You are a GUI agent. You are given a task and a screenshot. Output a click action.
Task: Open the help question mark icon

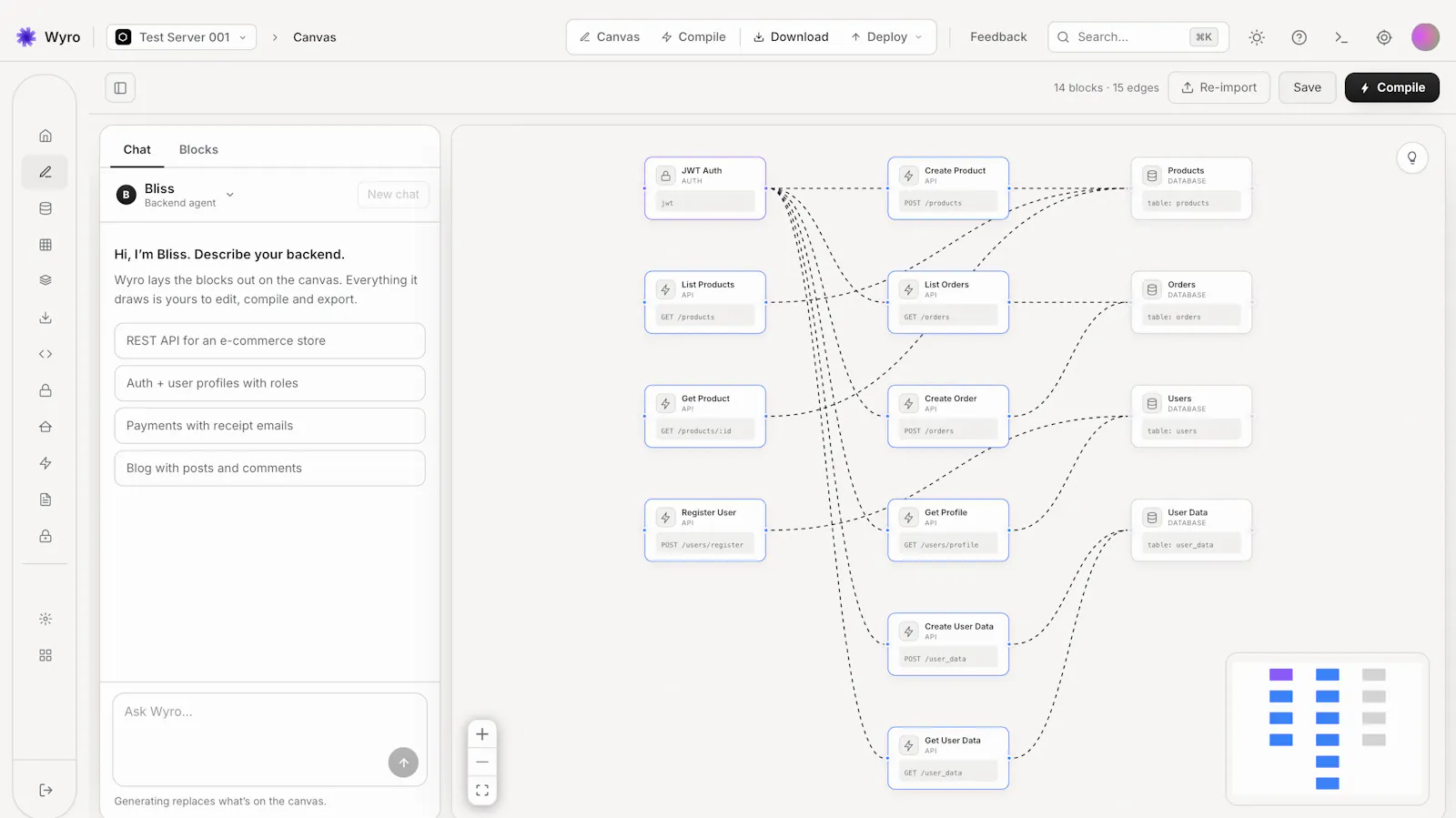[x=1299, y=37]
